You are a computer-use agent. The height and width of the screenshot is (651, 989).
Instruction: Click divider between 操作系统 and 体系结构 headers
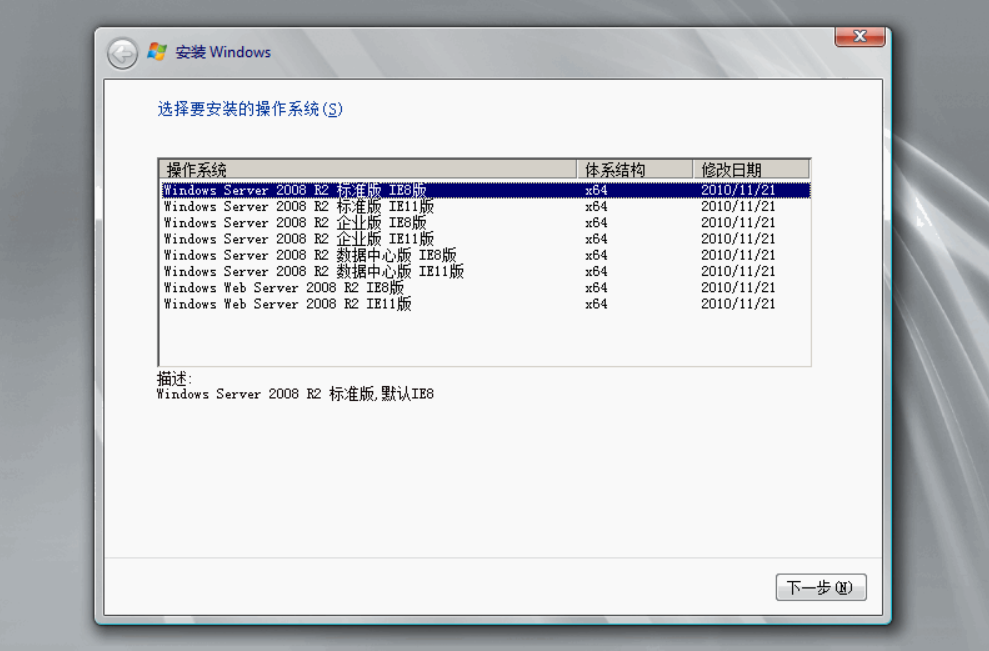pos(578,169)
